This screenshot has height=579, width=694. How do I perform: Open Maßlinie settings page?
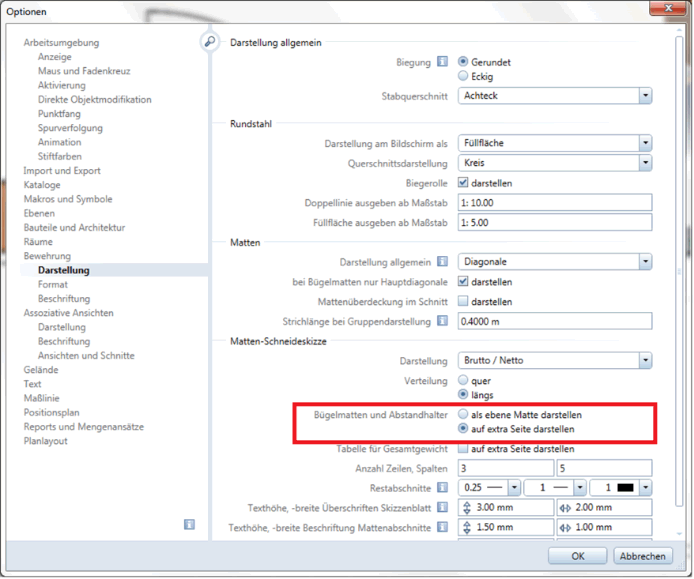click(x=42, y=398)
